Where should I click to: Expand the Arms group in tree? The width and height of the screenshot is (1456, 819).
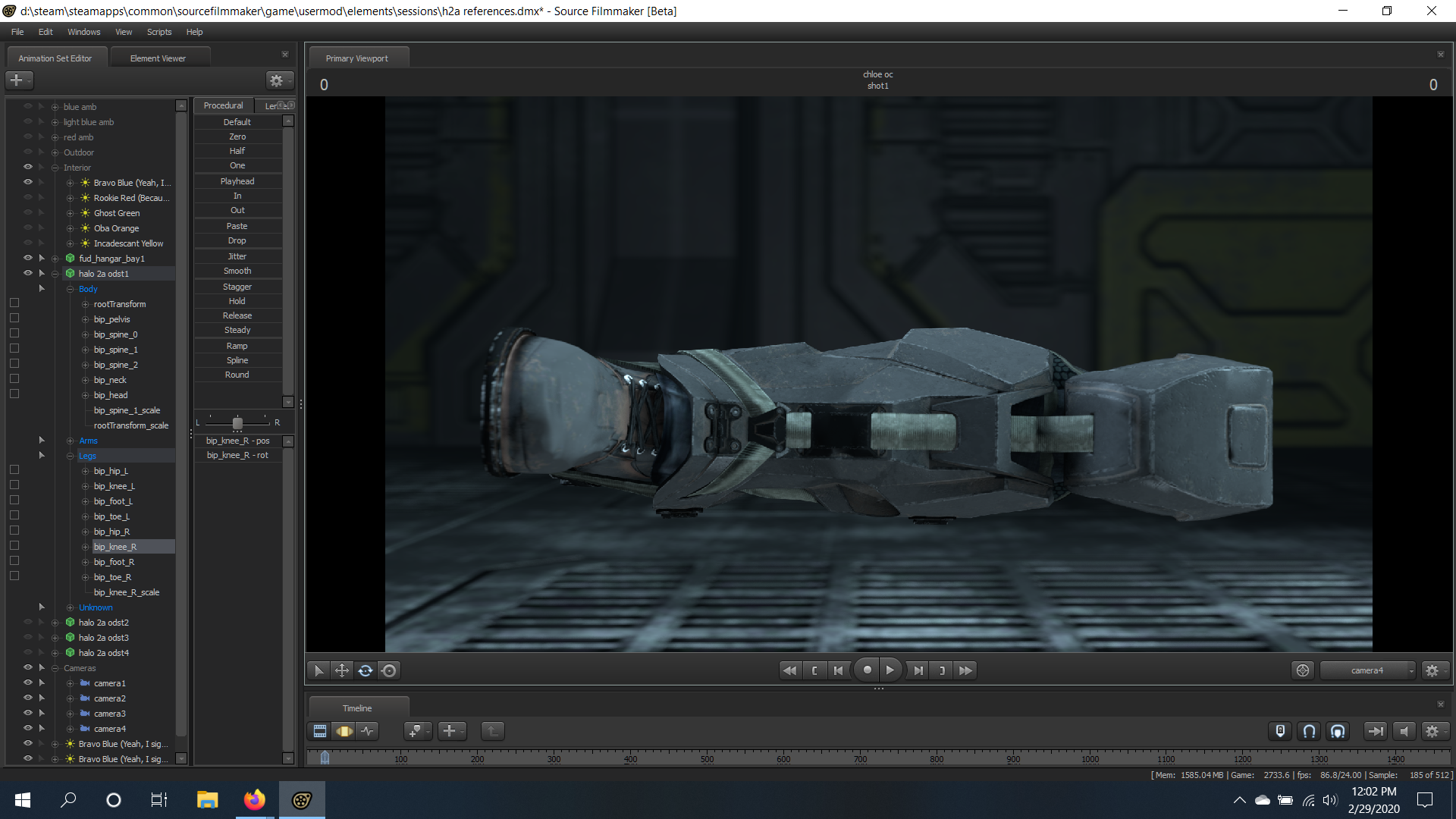[x=70, y=441]
